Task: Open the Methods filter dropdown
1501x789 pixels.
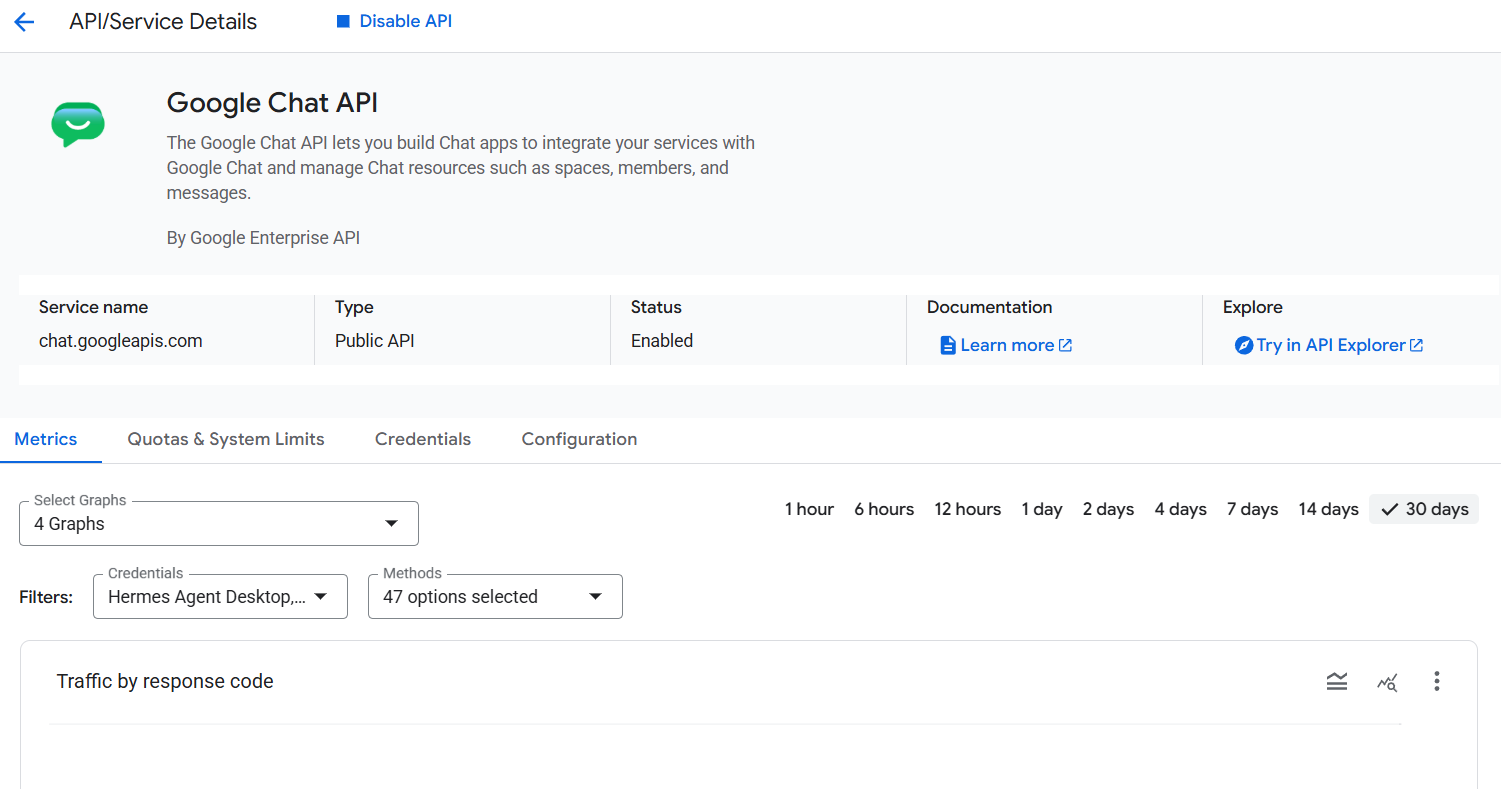Action: [495, 596]
